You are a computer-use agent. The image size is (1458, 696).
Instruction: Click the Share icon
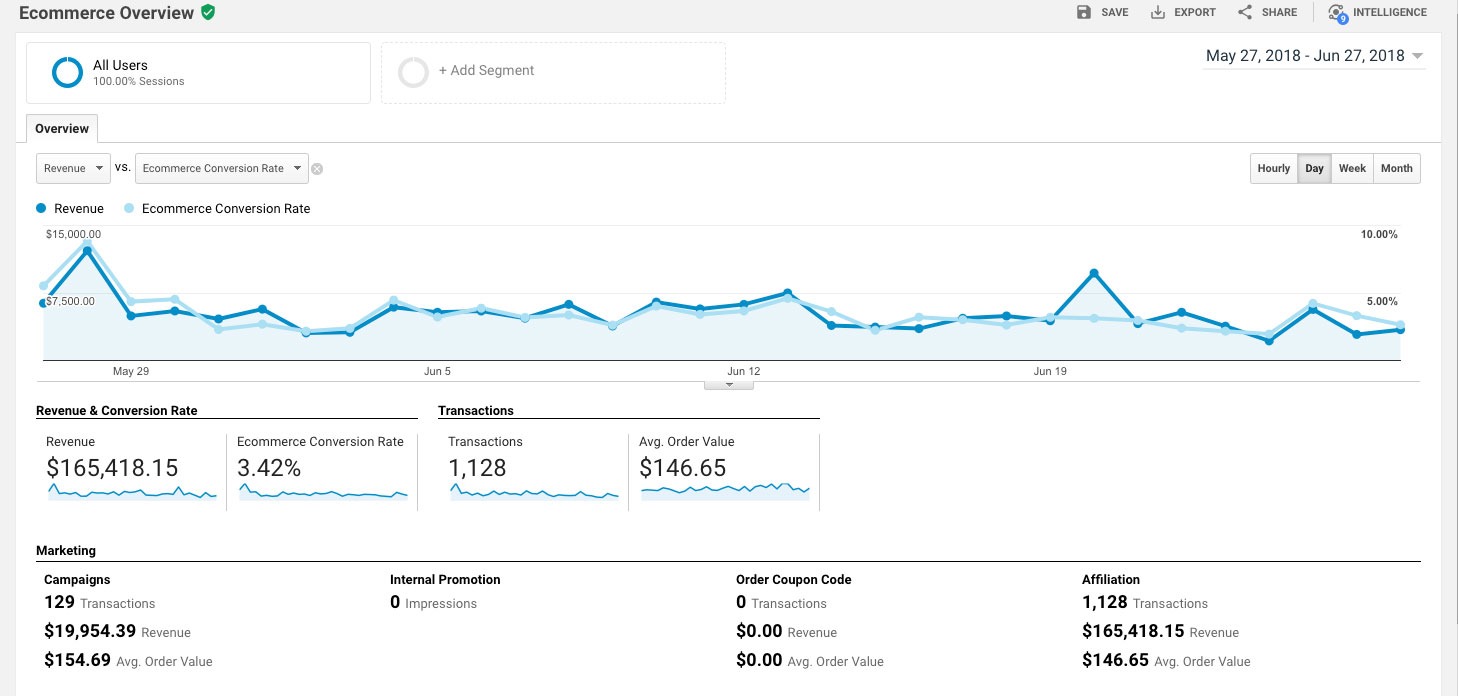[x=1245, y=12]
